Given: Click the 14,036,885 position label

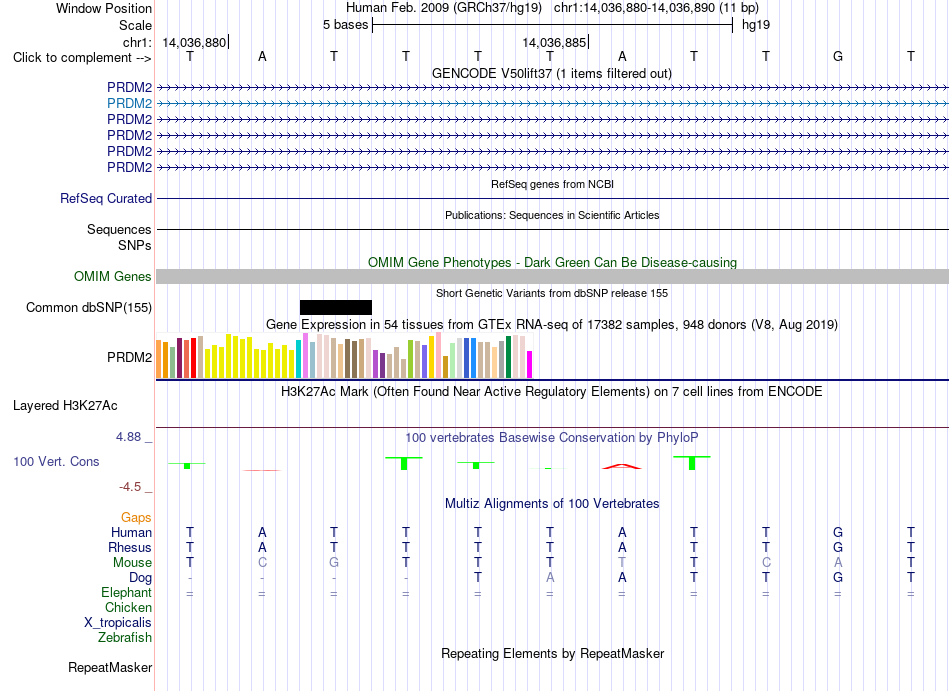Looking at the screenshot, I should [x=554, y=42].
